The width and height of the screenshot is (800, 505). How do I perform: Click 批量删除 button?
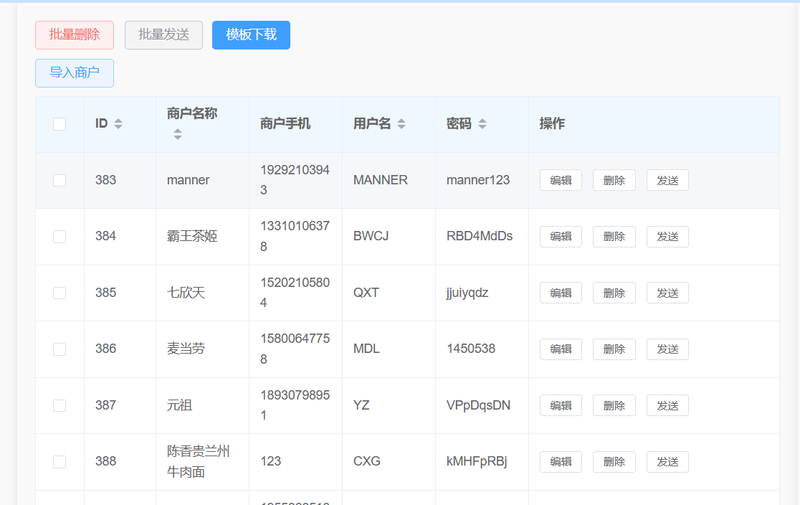point(74,35)
